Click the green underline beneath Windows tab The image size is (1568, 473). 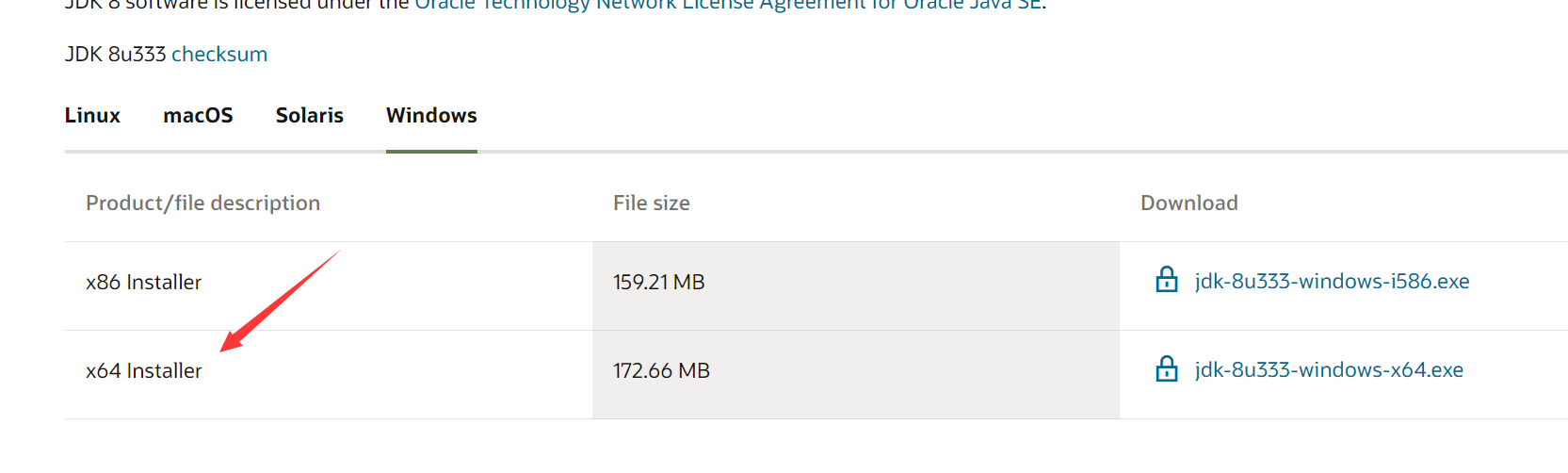431,151
